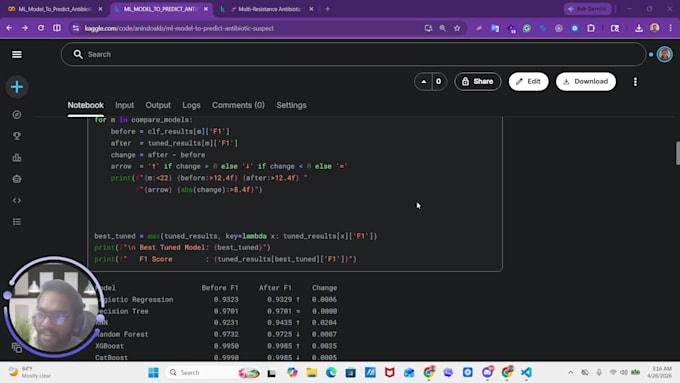Screen dimensions: 680x383
Task: Go back in browser history
Action: pos(9,28)
